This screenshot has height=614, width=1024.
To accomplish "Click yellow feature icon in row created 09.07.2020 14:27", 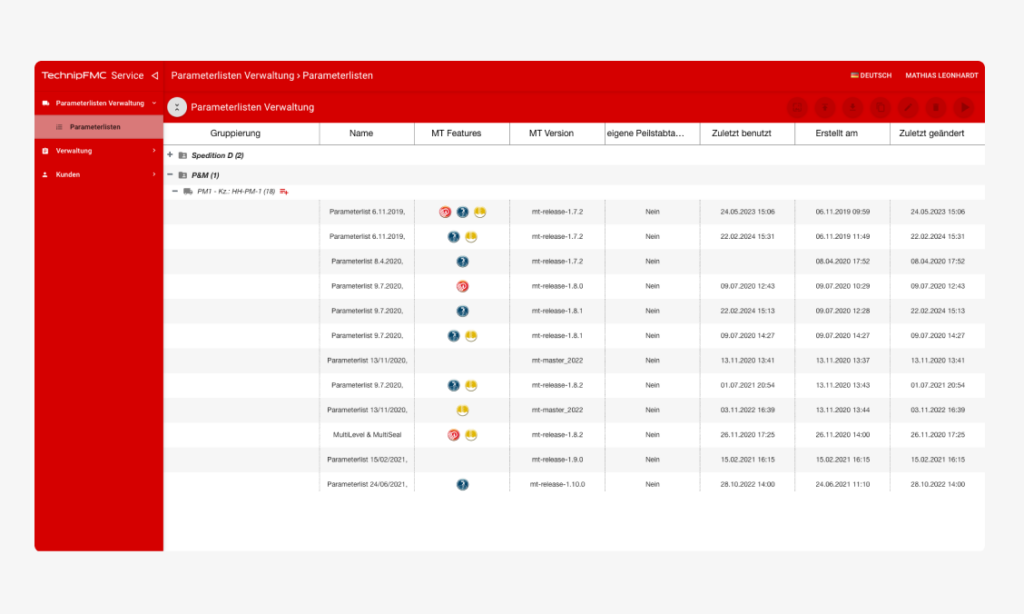I will [x=471, y=336].
